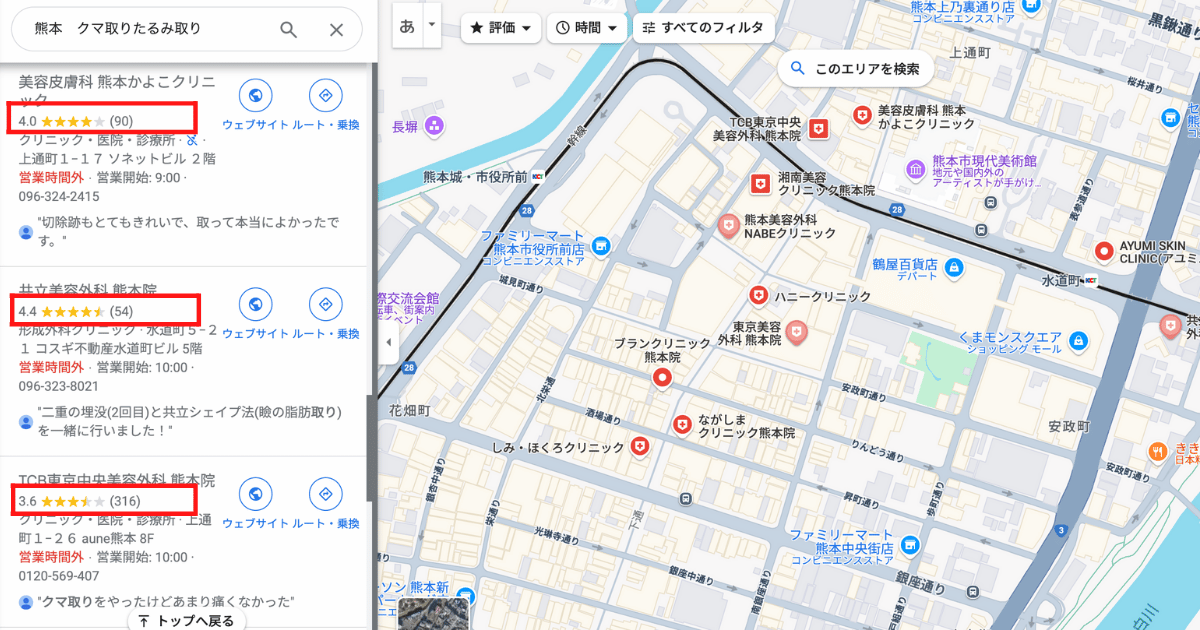Select the AYUMI SKIN CLINIC map pin
Viewport: 1200px width, 630px height.
click(1105, 251)
